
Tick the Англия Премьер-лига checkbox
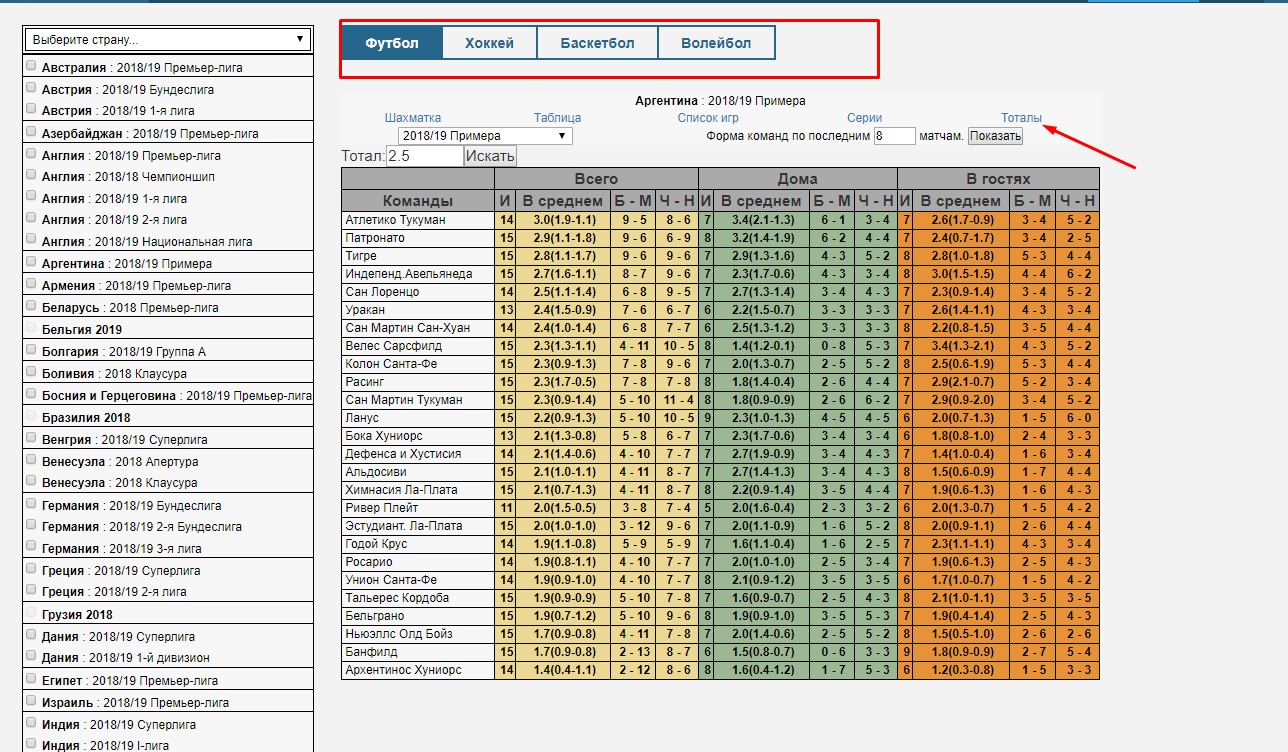pos(32,153)
